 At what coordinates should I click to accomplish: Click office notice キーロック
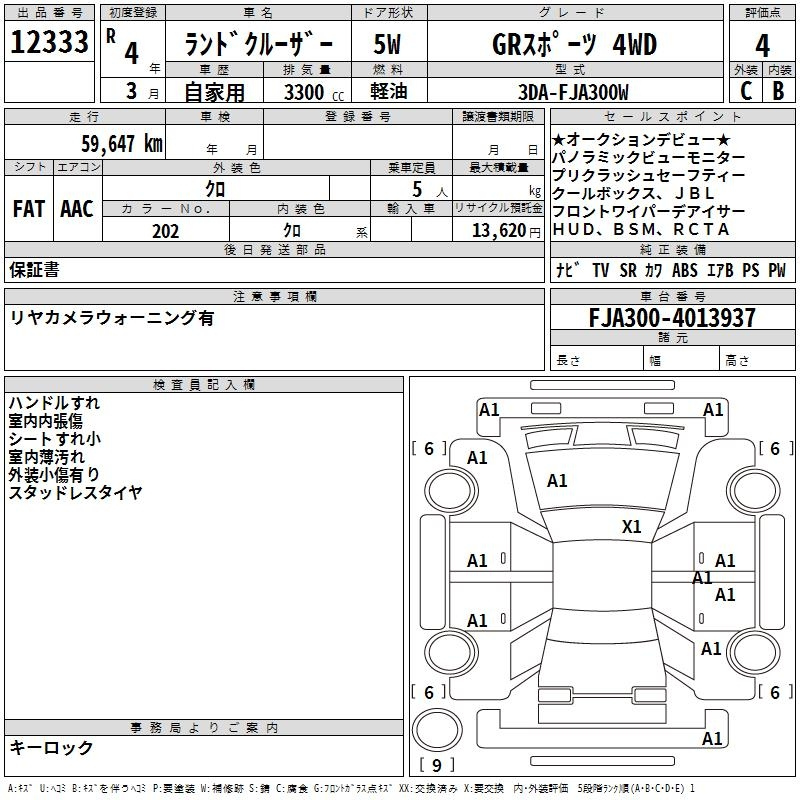coord(52,747)
